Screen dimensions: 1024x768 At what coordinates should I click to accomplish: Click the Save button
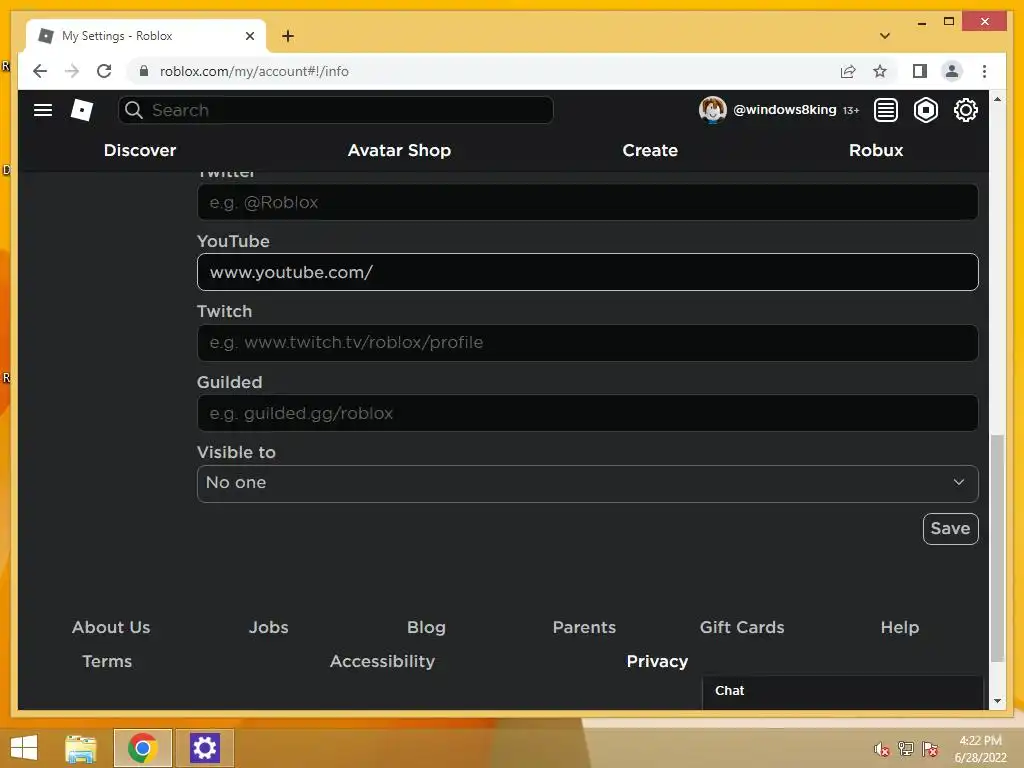(x=950, y=528)
